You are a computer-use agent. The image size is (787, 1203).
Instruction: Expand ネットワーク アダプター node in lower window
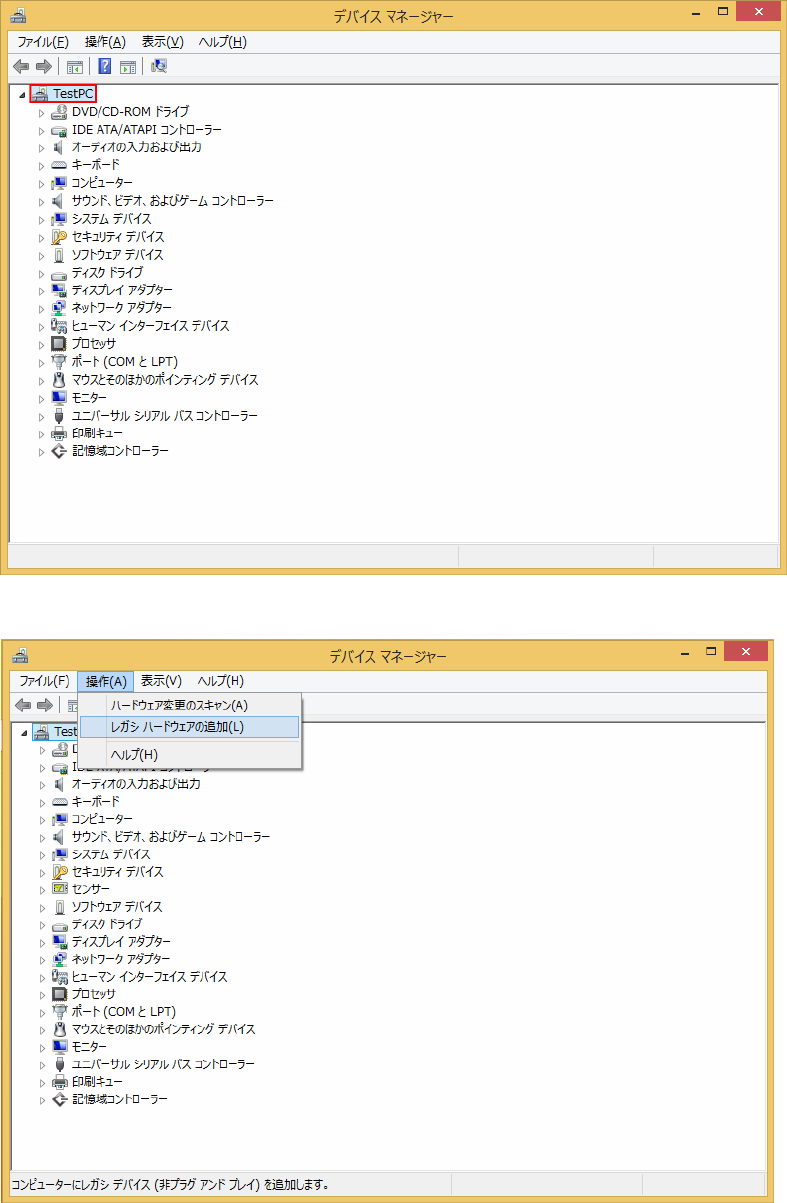pos(42,960)
